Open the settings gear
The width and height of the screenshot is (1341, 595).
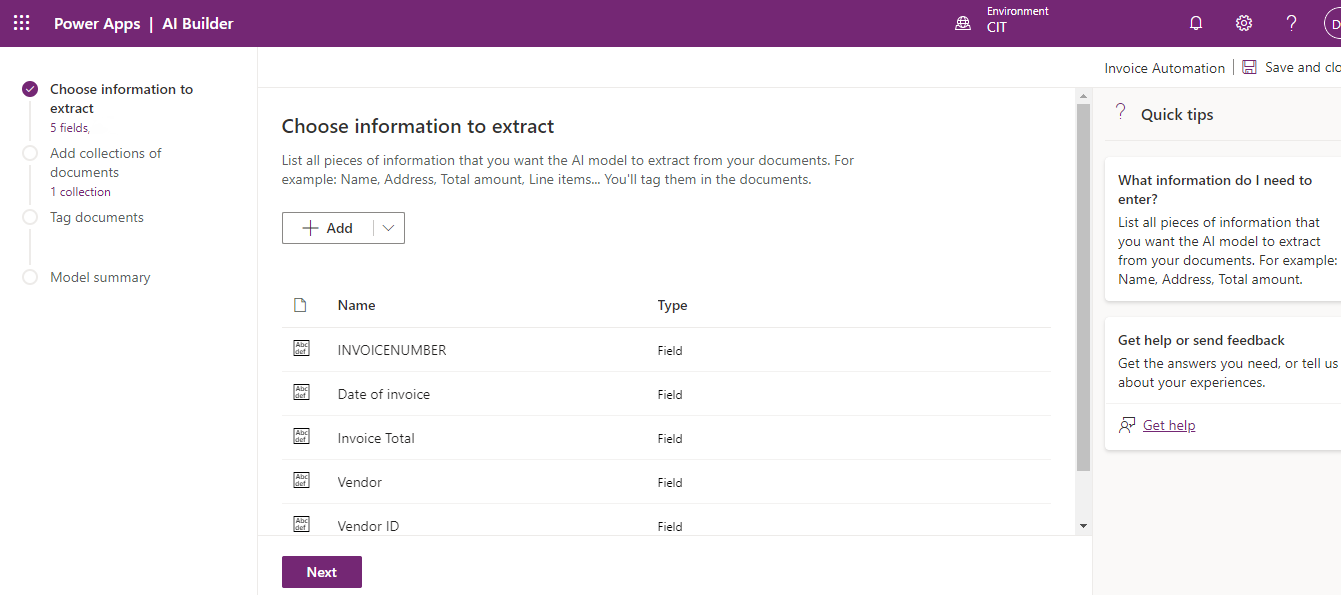coord(1244,23)
